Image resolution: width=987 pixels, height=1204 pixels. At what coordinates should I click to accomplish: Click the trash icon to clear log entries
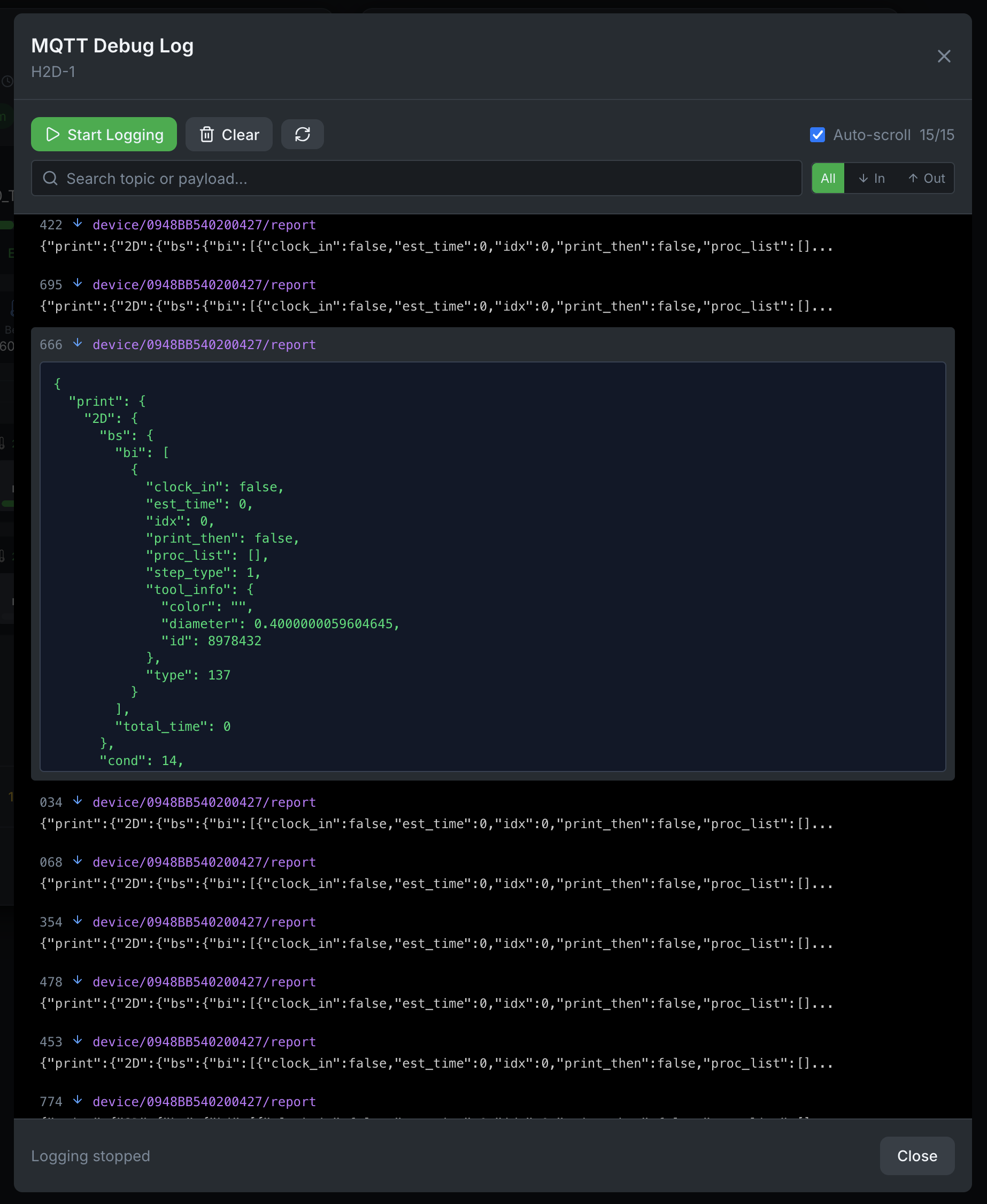[207, 134]
